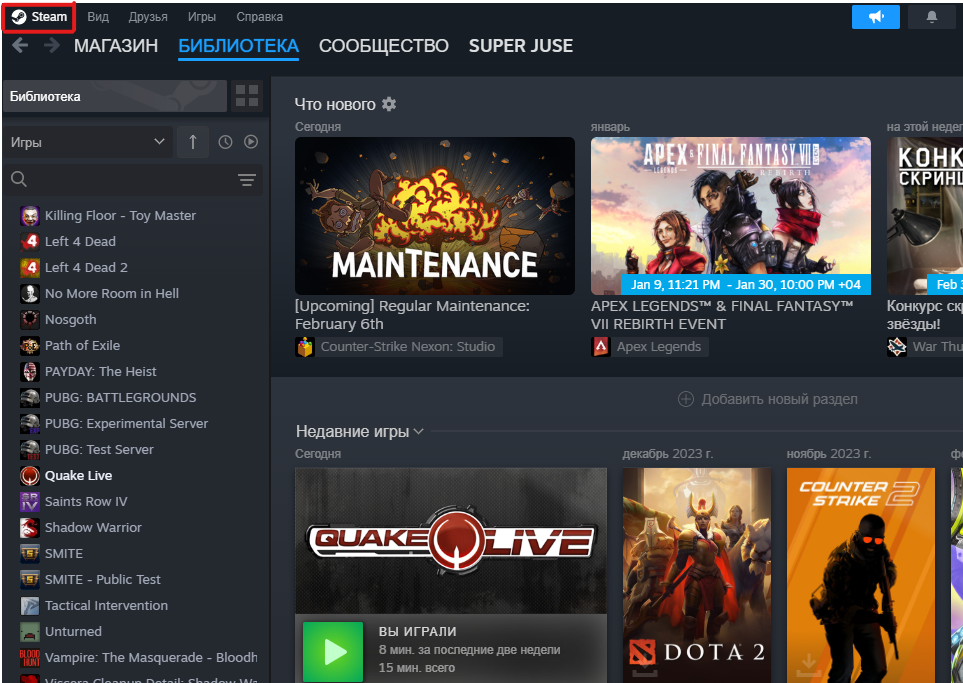Screen dimensions: 963x683
Task: Toggle recent activity clock filter
Action: click(x=225, y=142)
